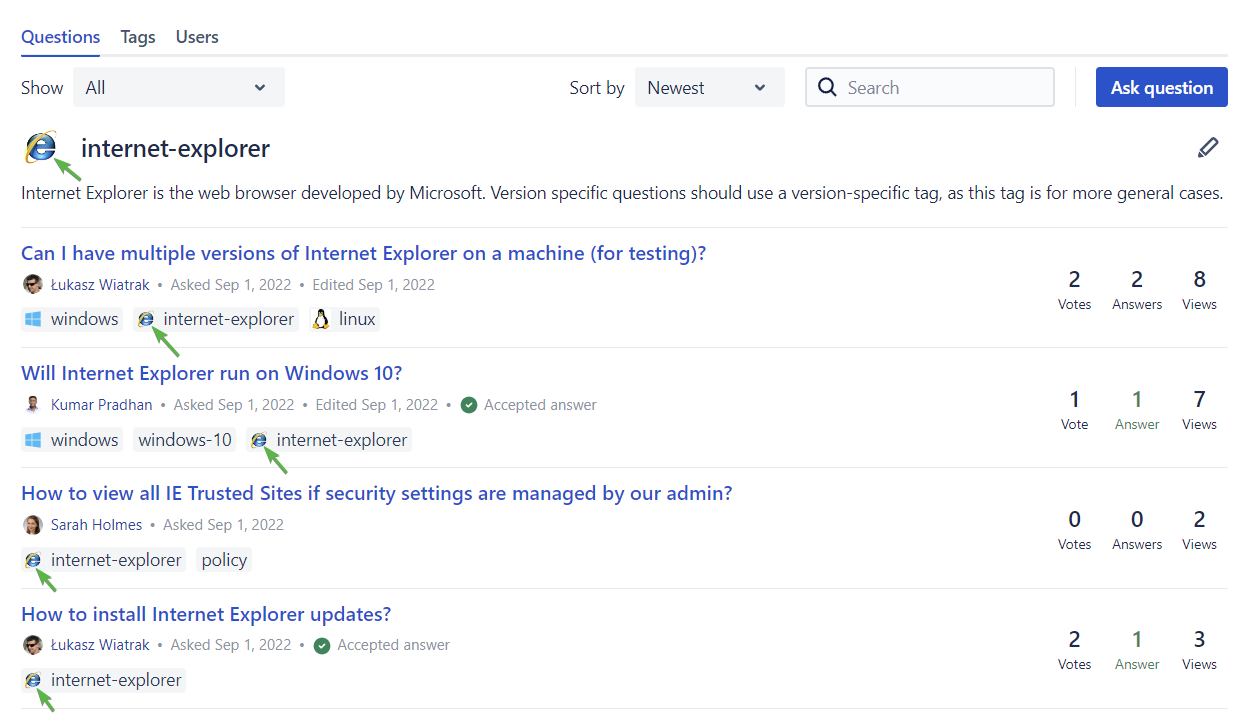Click the IE icon in the install updates question tags

tap(33, 680)
